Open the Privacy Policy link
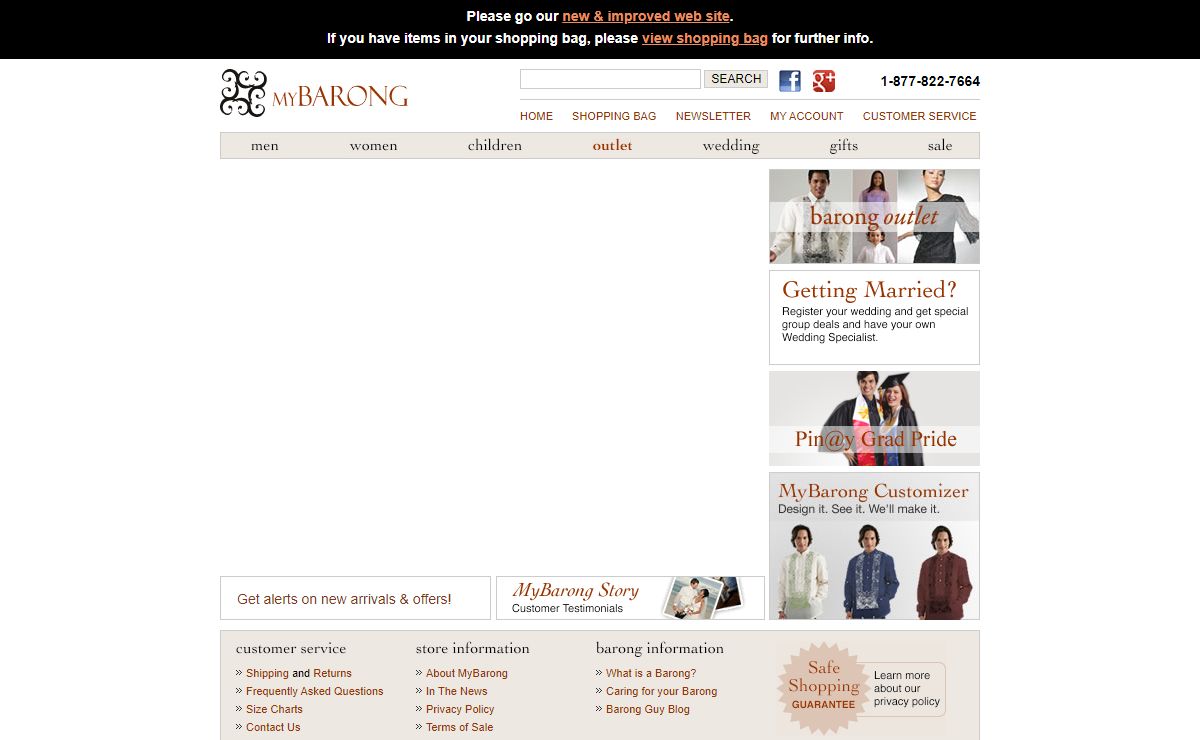Image resolution: width=1200 pixels, height=740 pixels. pos(460,709)
